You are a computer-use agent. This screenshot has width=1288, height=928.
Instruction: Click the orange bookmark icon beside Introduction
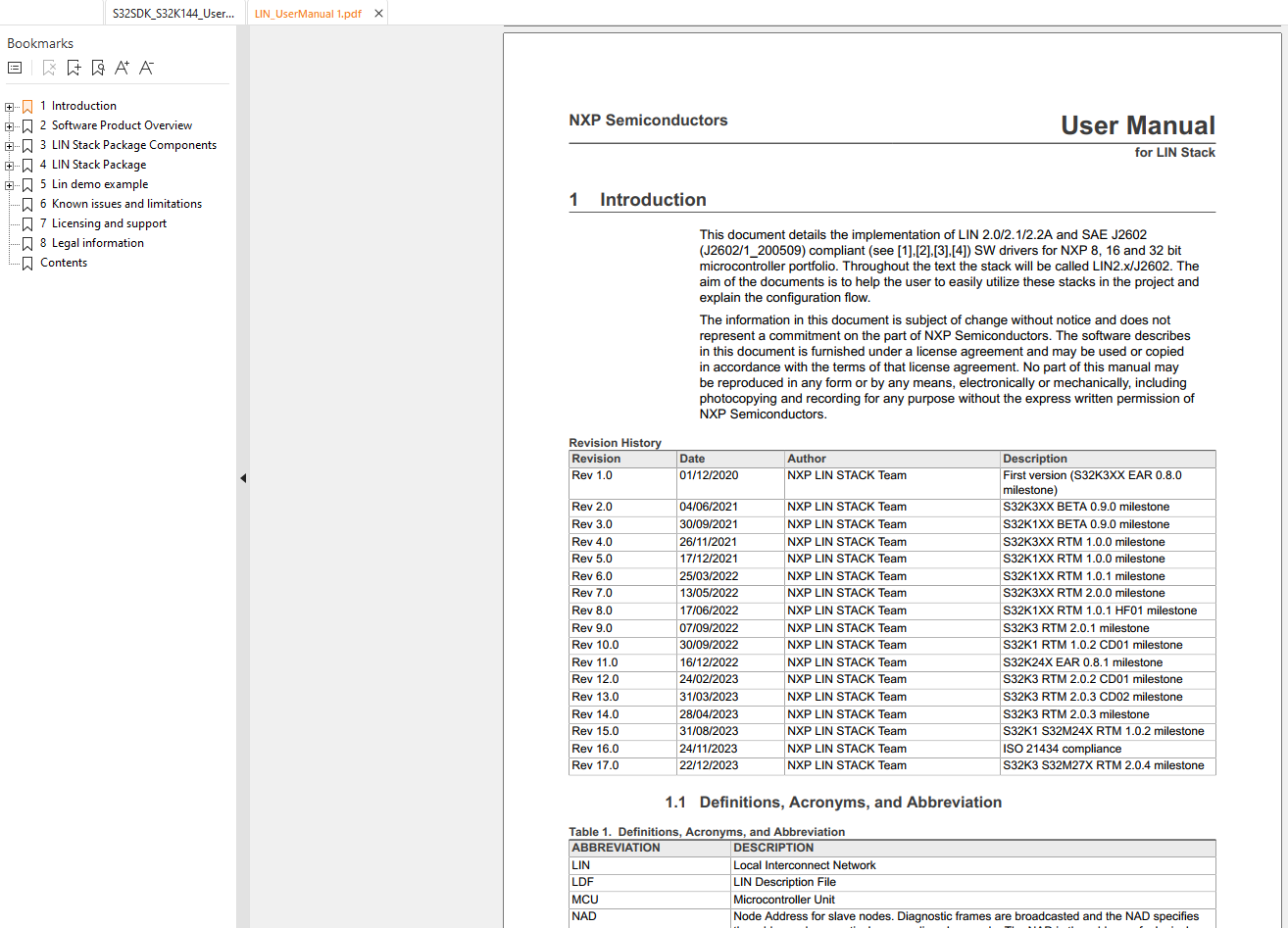(26, 105)
